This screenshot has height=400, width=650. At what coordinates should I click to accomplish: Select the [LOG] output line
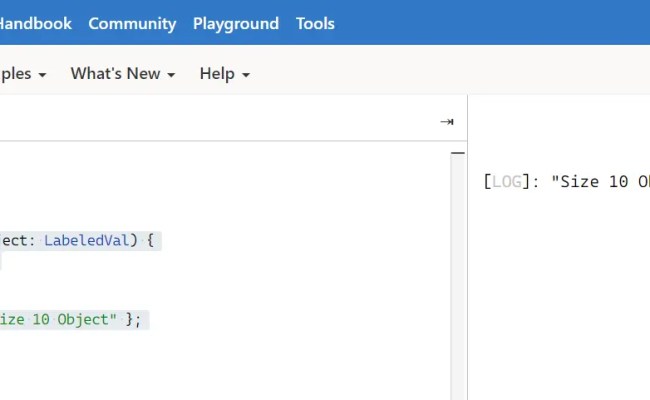pyautogui.click(x=566, y=182)
